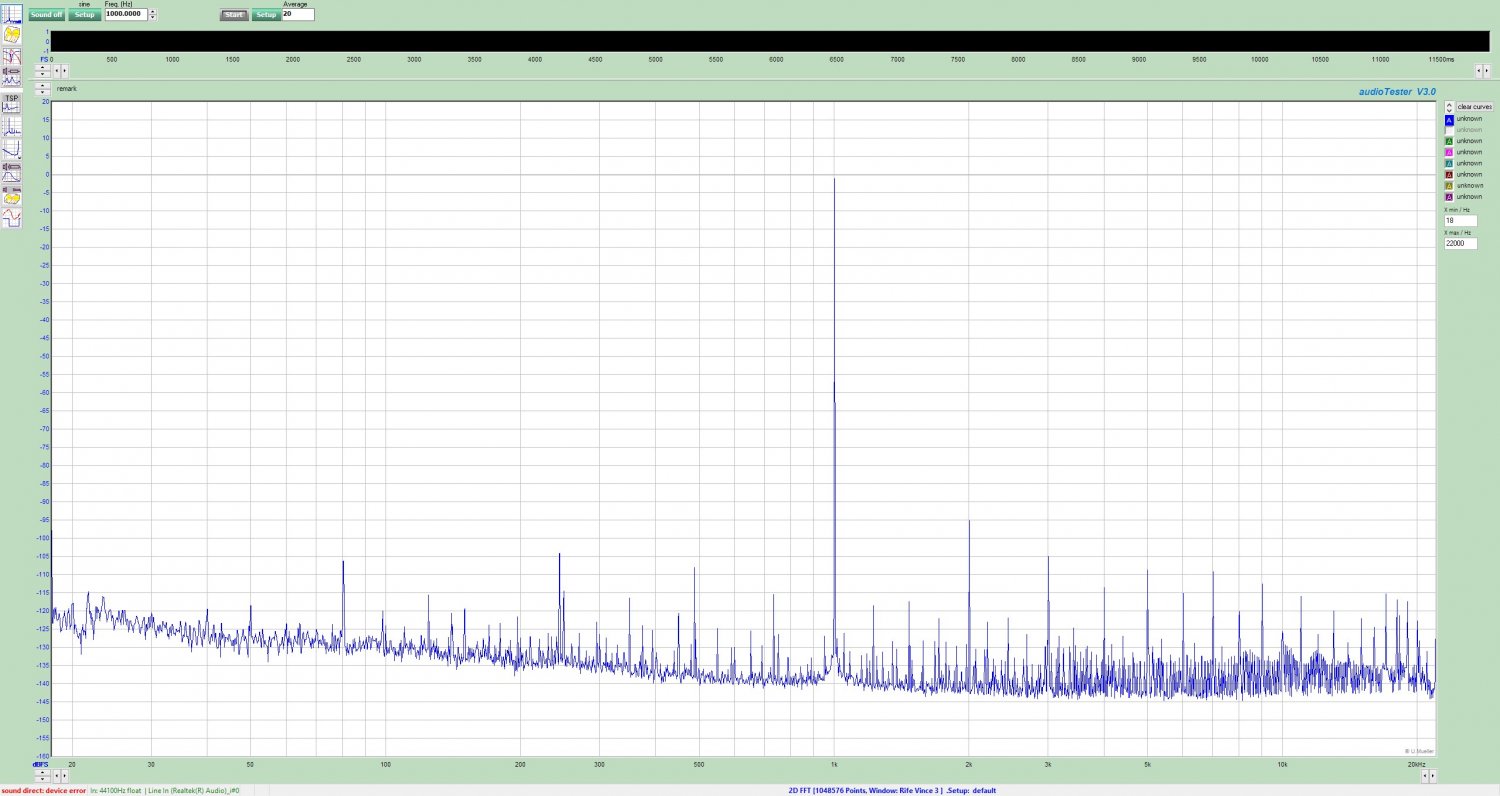This screenshot has height=796, width=1500.
Task: Select the TSP measurement icon
Action: click(x=12, y=103)
